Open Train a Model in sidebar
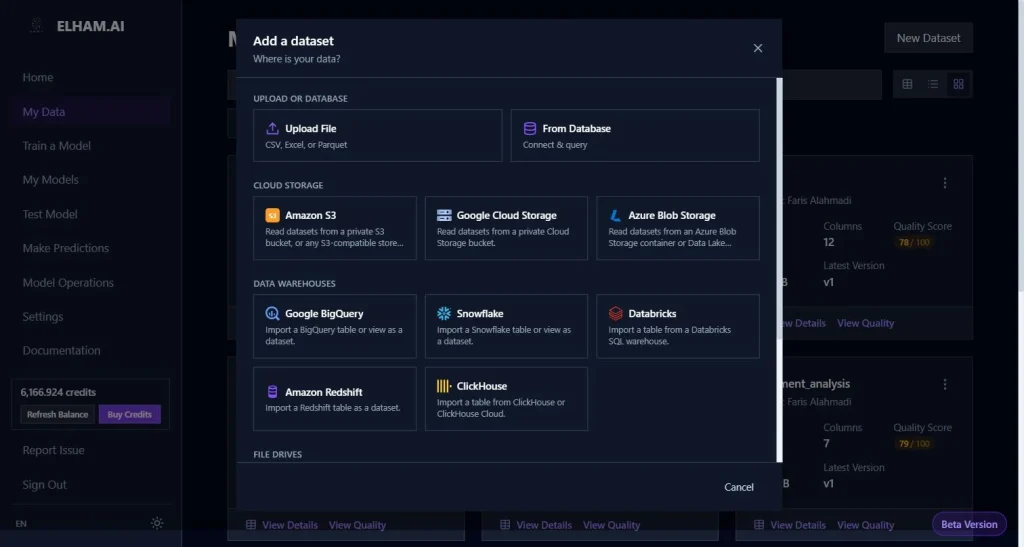Image resolution: width=1024 pixels, height=547 pixels. [x=56, y=146]
